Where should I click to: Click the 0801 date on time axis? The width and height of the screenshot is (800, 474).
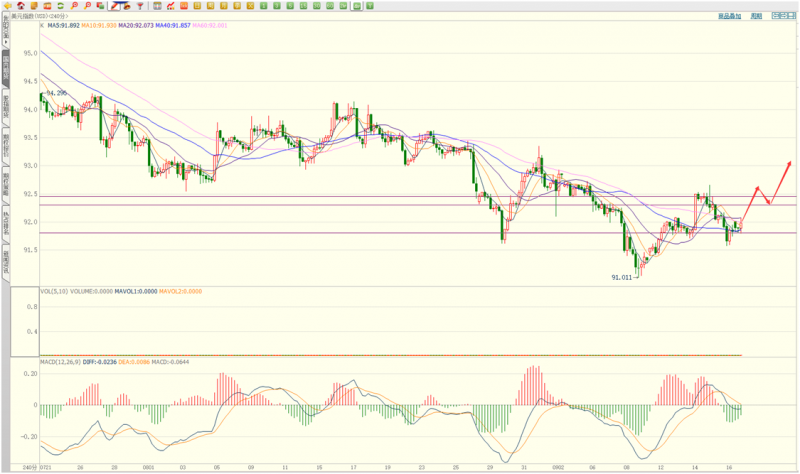148,467
